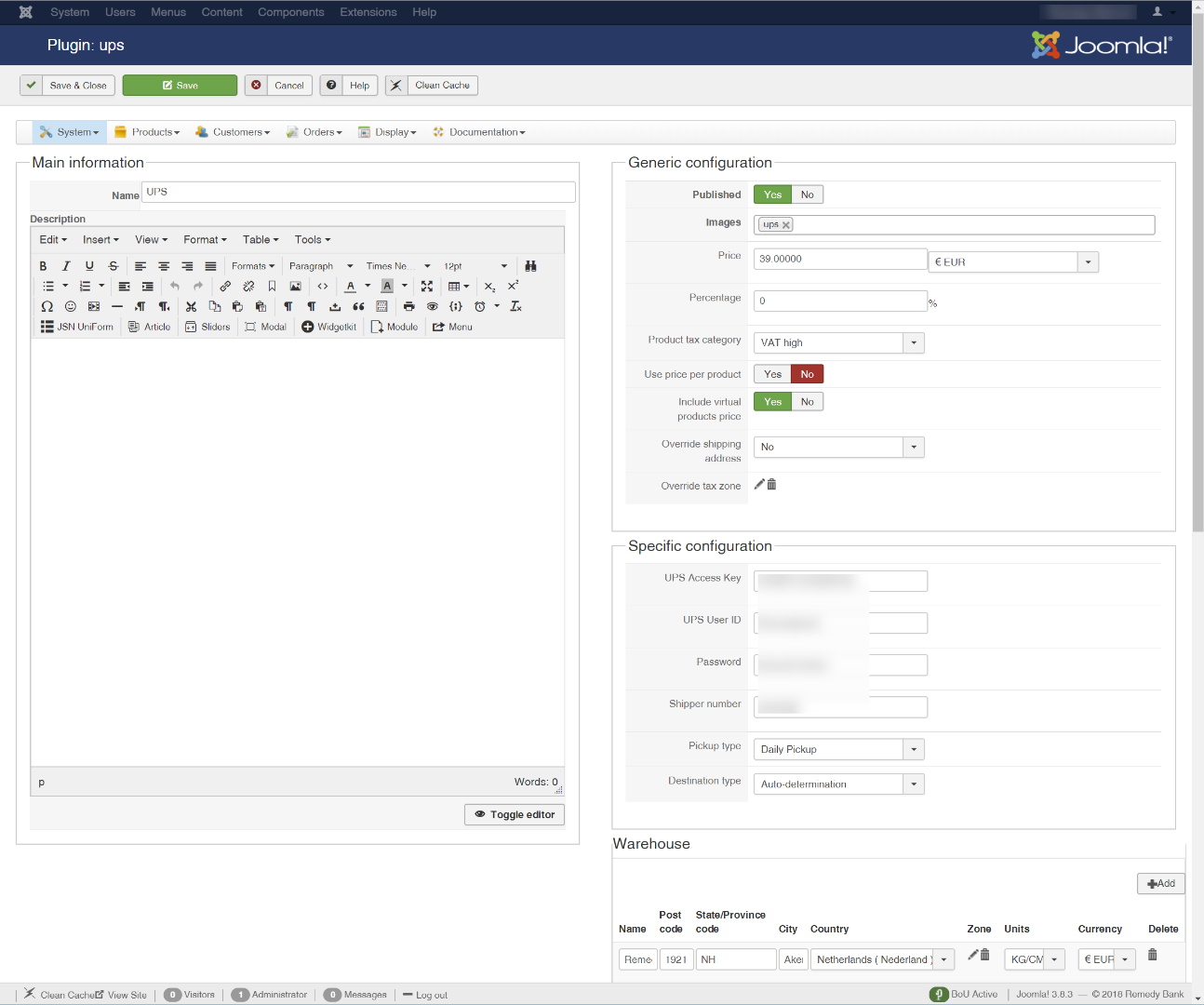Insert a bullet list
This screenshot has height=1005, width=1204.
48,287
